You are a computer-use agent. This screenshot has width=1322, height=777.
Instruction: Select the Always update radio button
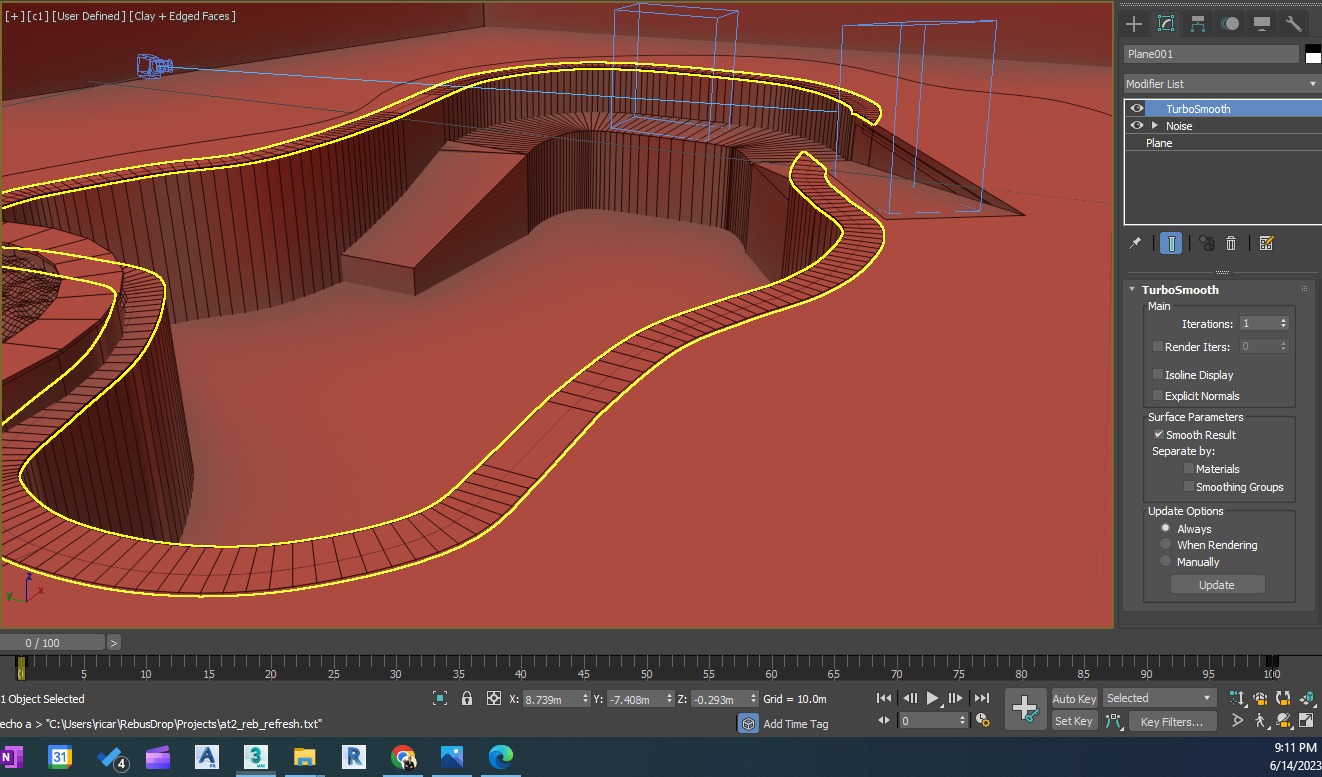(x=1165, y=528)
